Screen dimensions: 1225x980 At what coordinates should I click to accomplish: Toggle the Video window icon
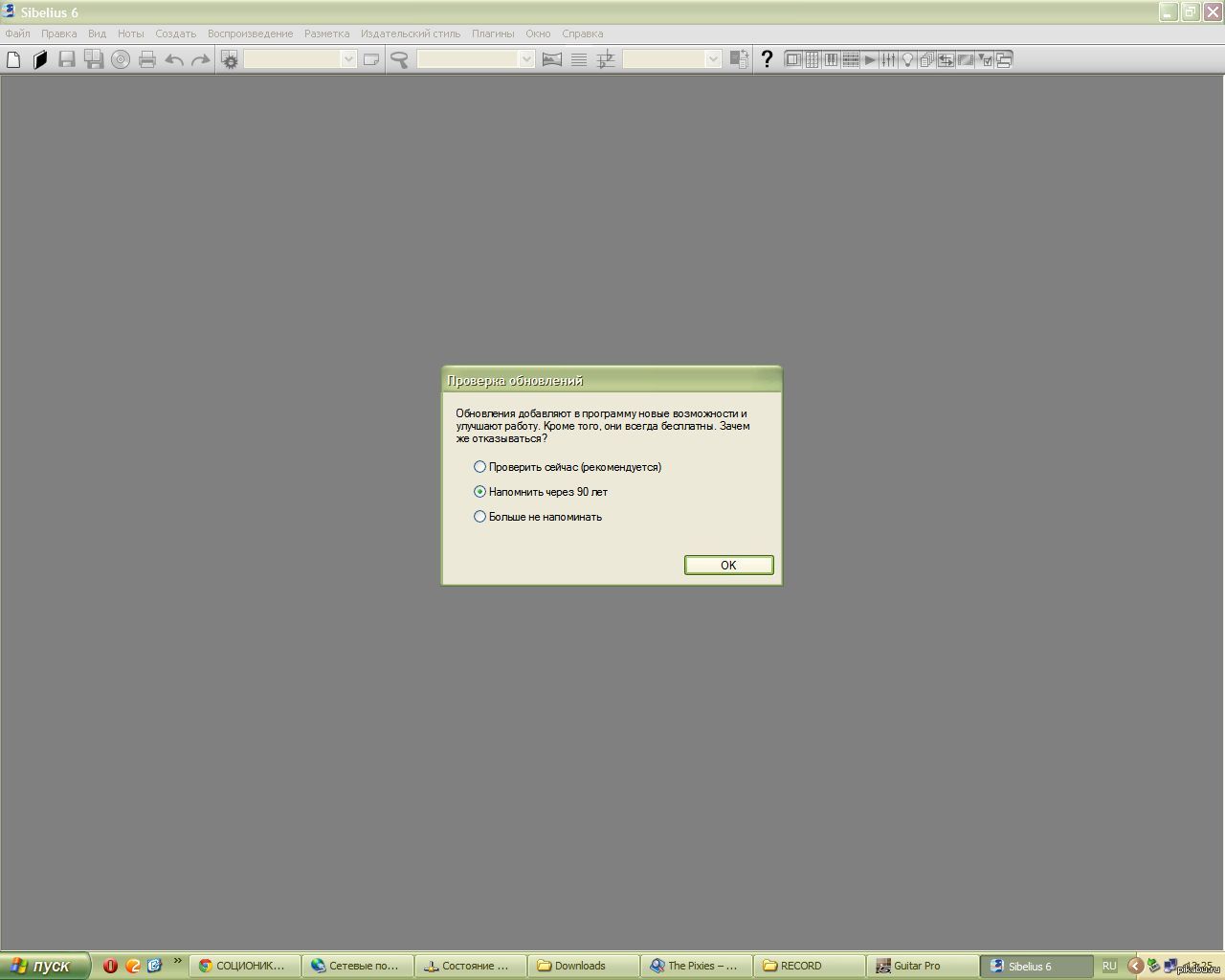(x=966, y=59)
